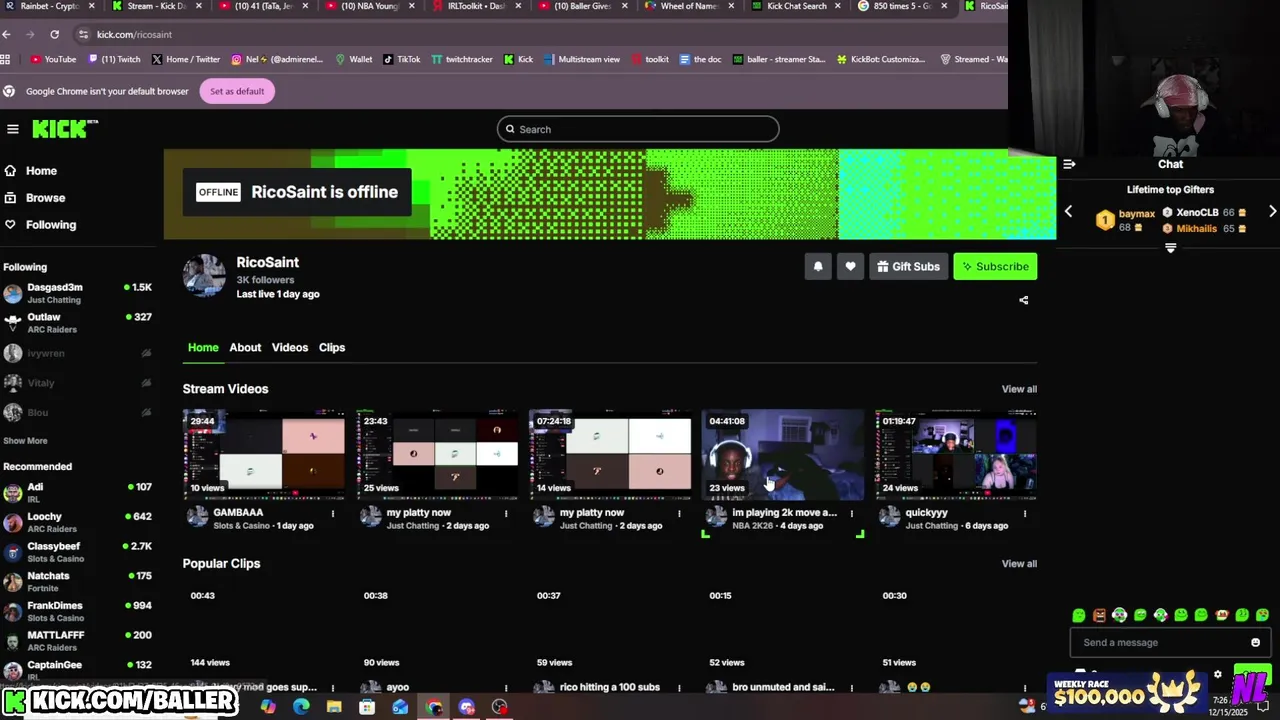
Task: Open the GAMBAAA stream video thumbnail
Action: (264, 454)
